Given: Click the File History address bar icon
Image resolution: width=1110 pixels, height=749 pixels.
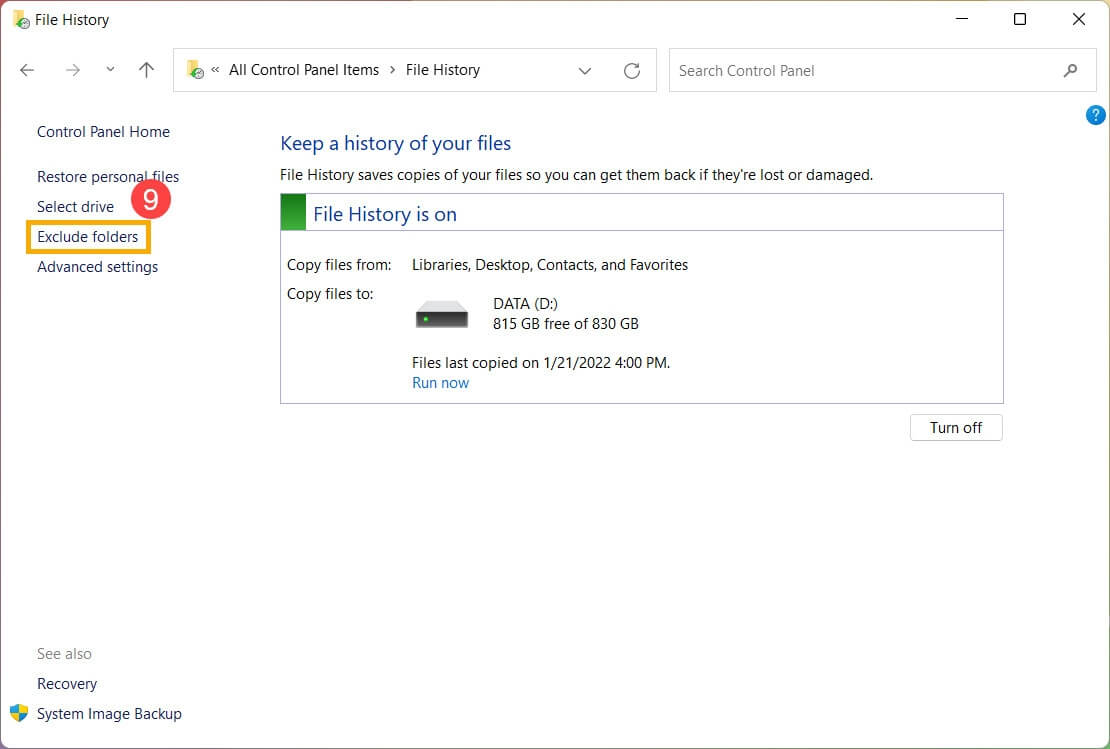Looking at the screenshot, I should [195, 70].
